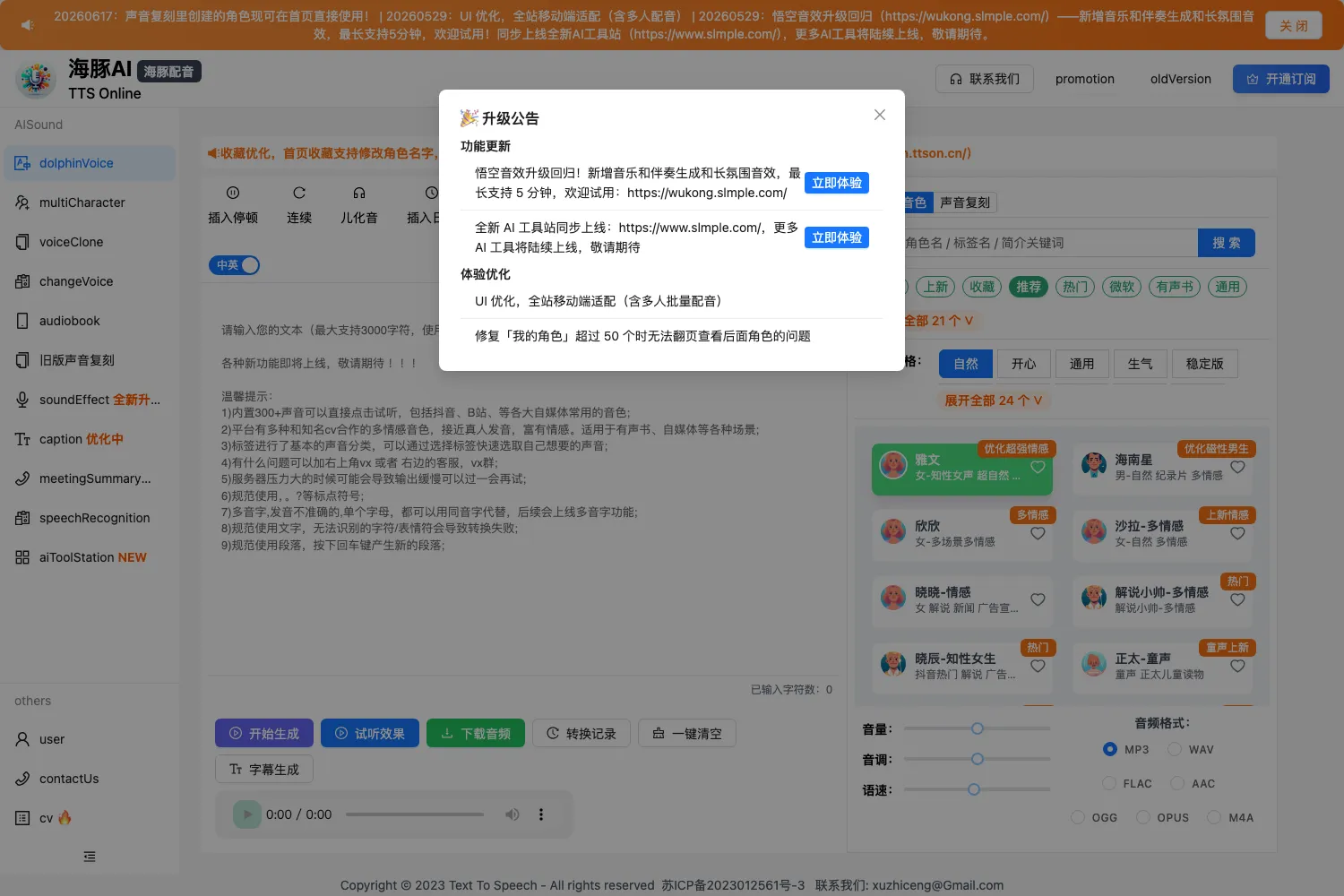
Task: Click 开通订阅 subscribe button
Action: [x=1281, y=79]
